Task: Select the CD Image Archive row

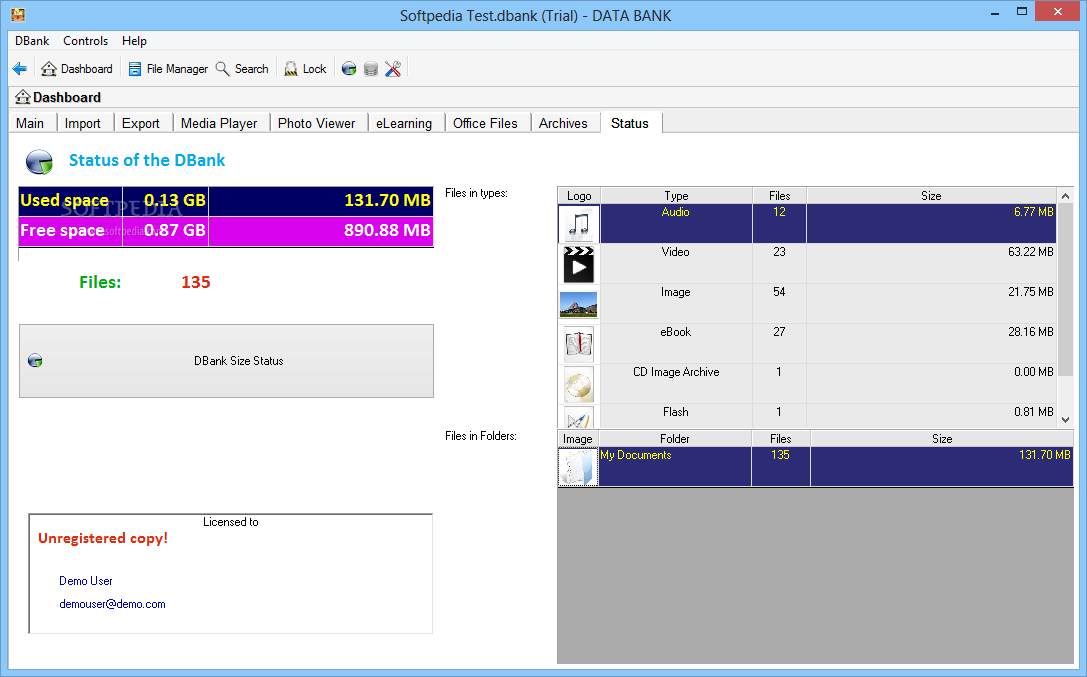Action: [807, 384]
